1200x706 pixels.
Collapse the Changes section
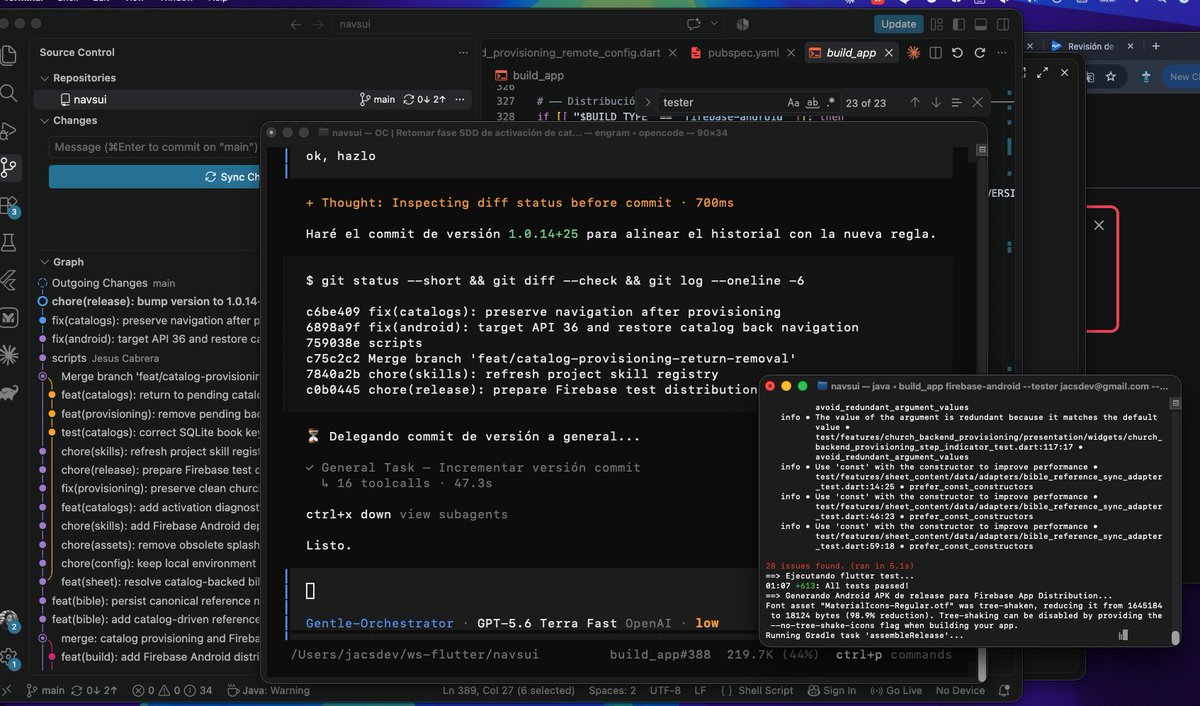tap(44, 120)
